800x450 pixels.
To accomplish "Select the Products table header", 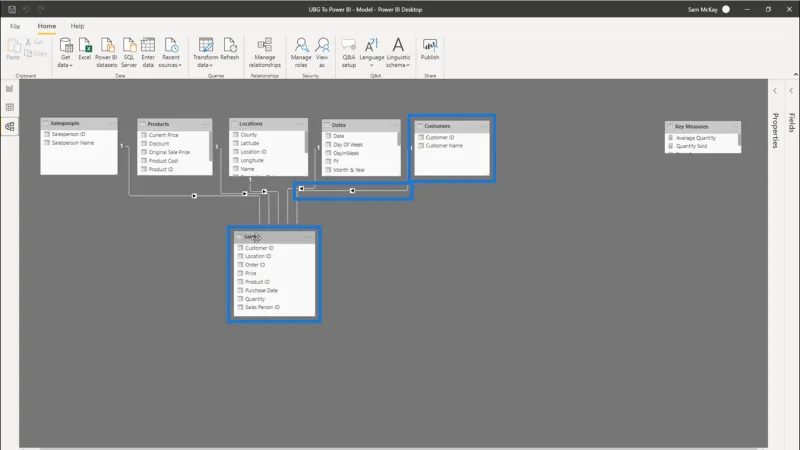I will [x=174, y=124].
